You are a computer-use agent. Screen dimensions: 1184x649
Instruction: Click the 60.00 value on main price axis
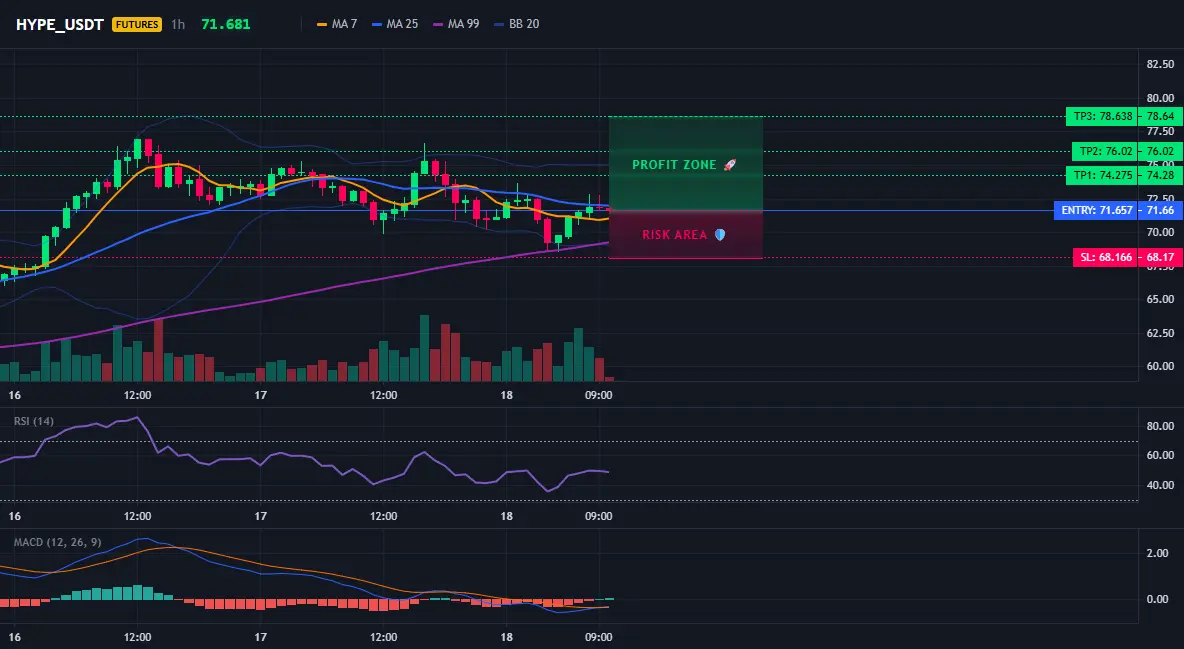point(1160,366)
